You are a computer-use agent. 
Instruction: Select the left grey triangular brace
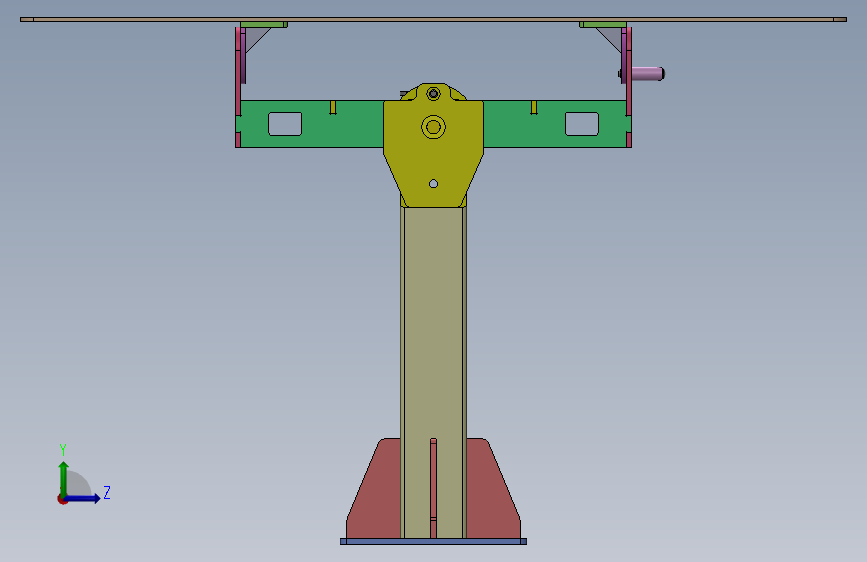(x=254, y=38)
